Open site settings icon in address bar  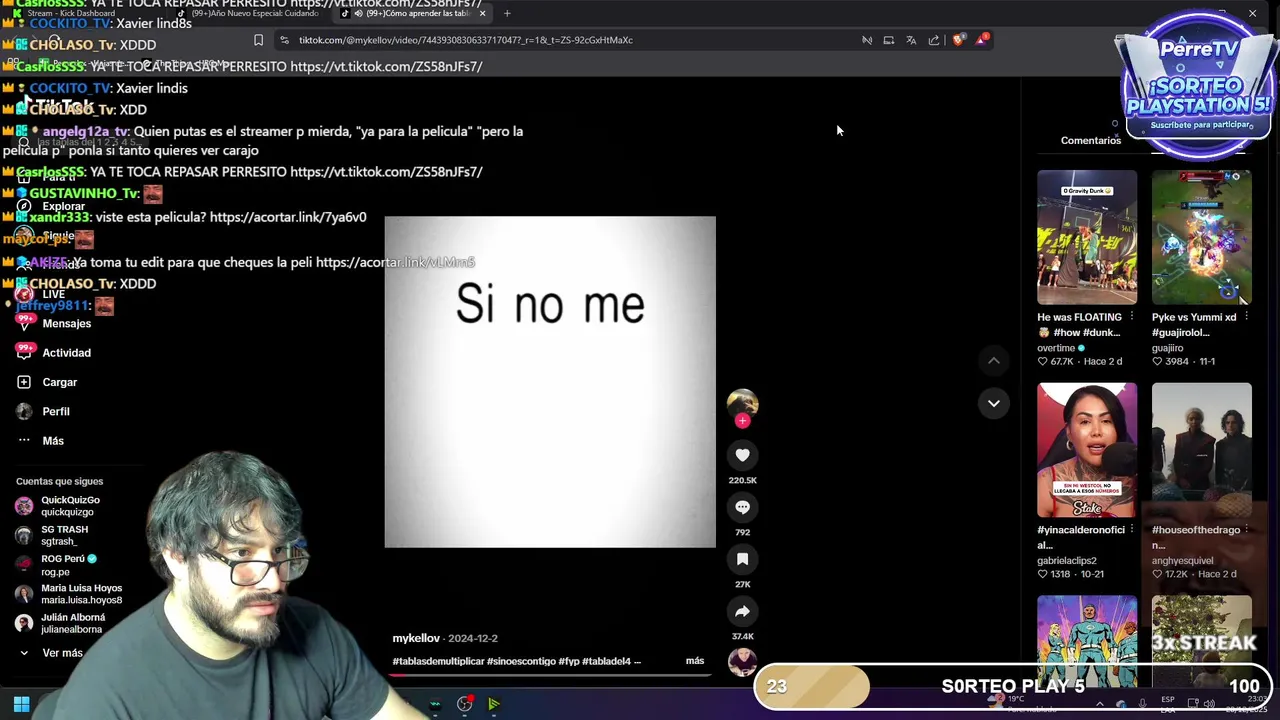pos(285,40)
